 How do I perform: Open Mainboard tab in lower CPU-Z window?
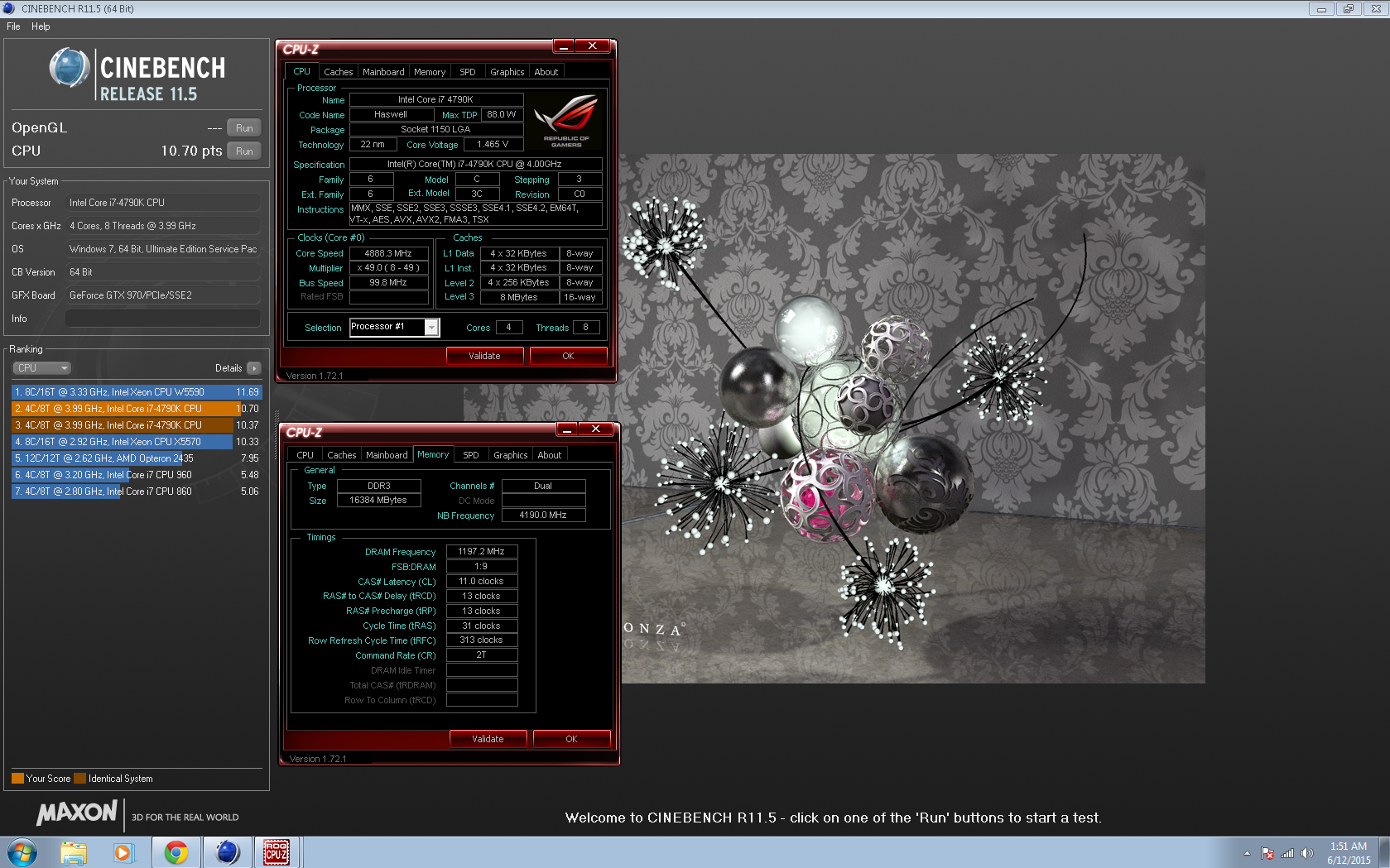tap(387, 455)
